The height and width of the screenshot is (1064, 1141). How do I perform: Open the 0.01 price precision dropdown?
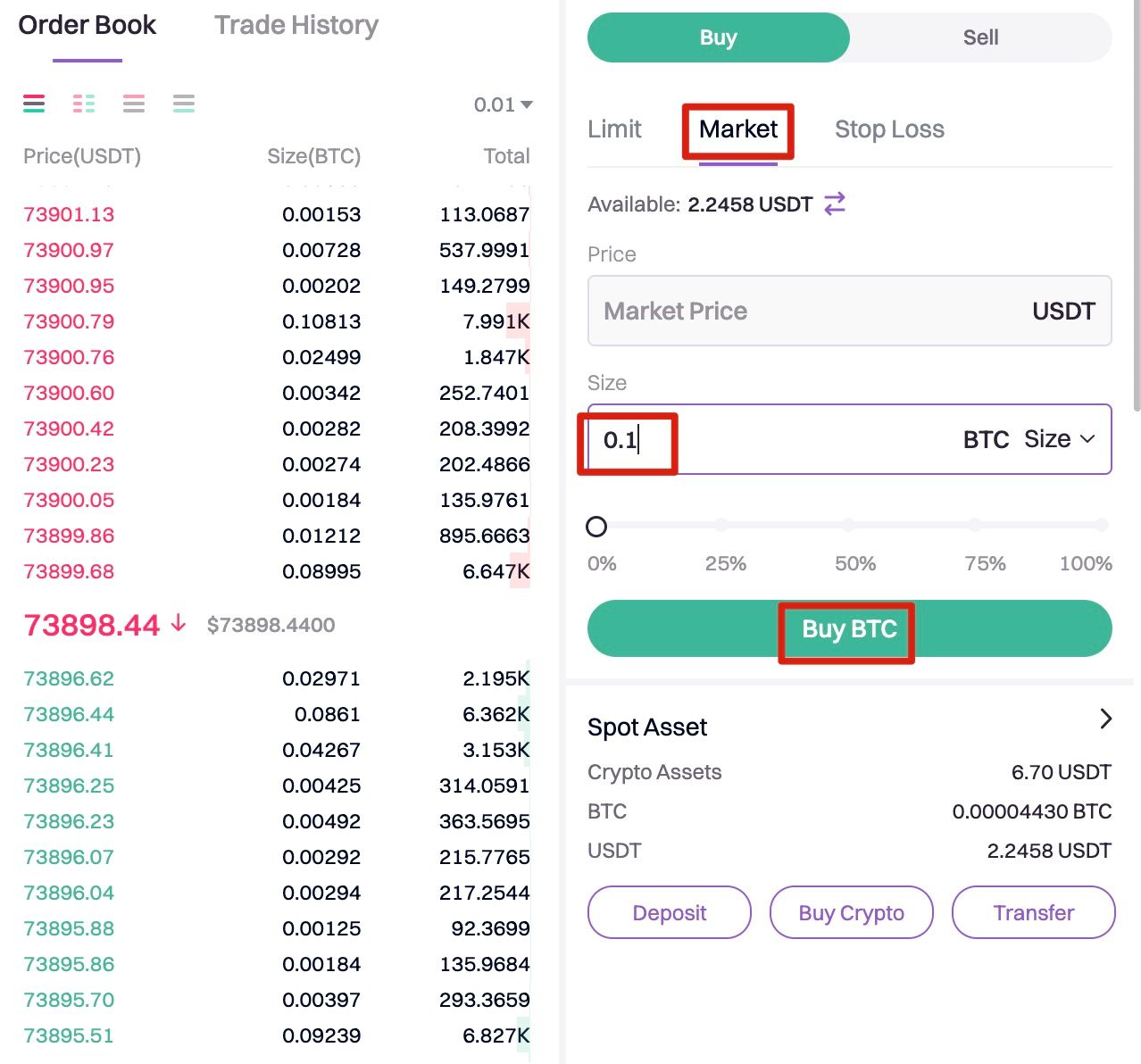click(503, 105)
